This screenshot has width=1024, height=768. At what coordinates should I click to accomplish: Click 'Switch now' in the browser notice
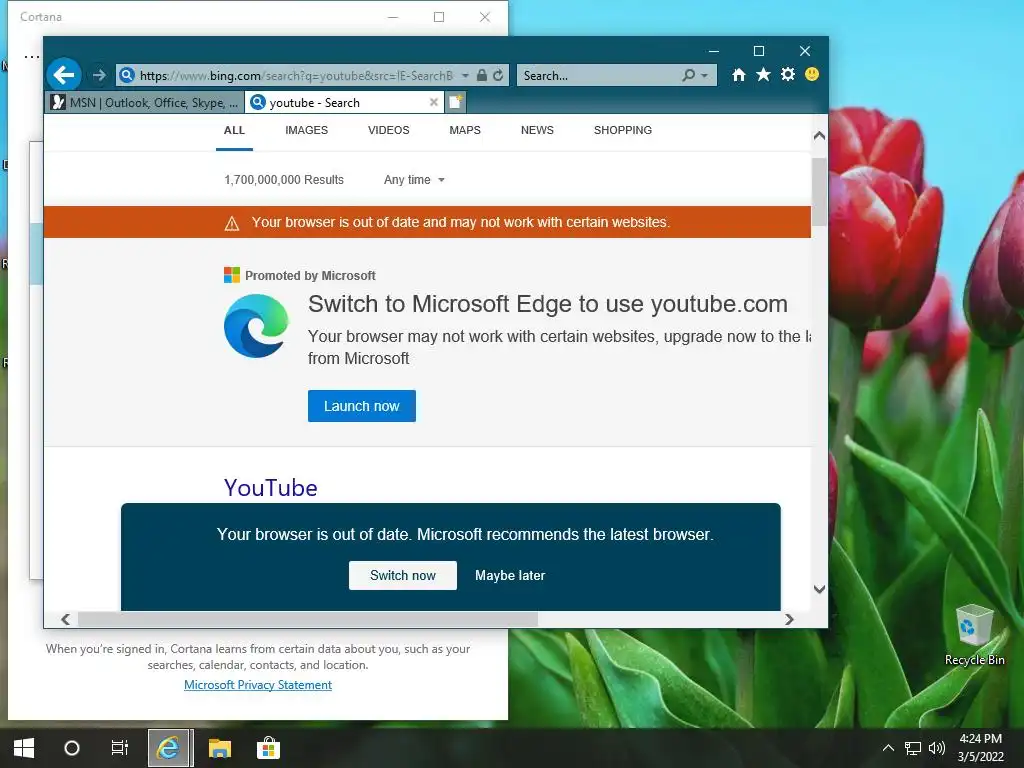(x=403, y=575)
